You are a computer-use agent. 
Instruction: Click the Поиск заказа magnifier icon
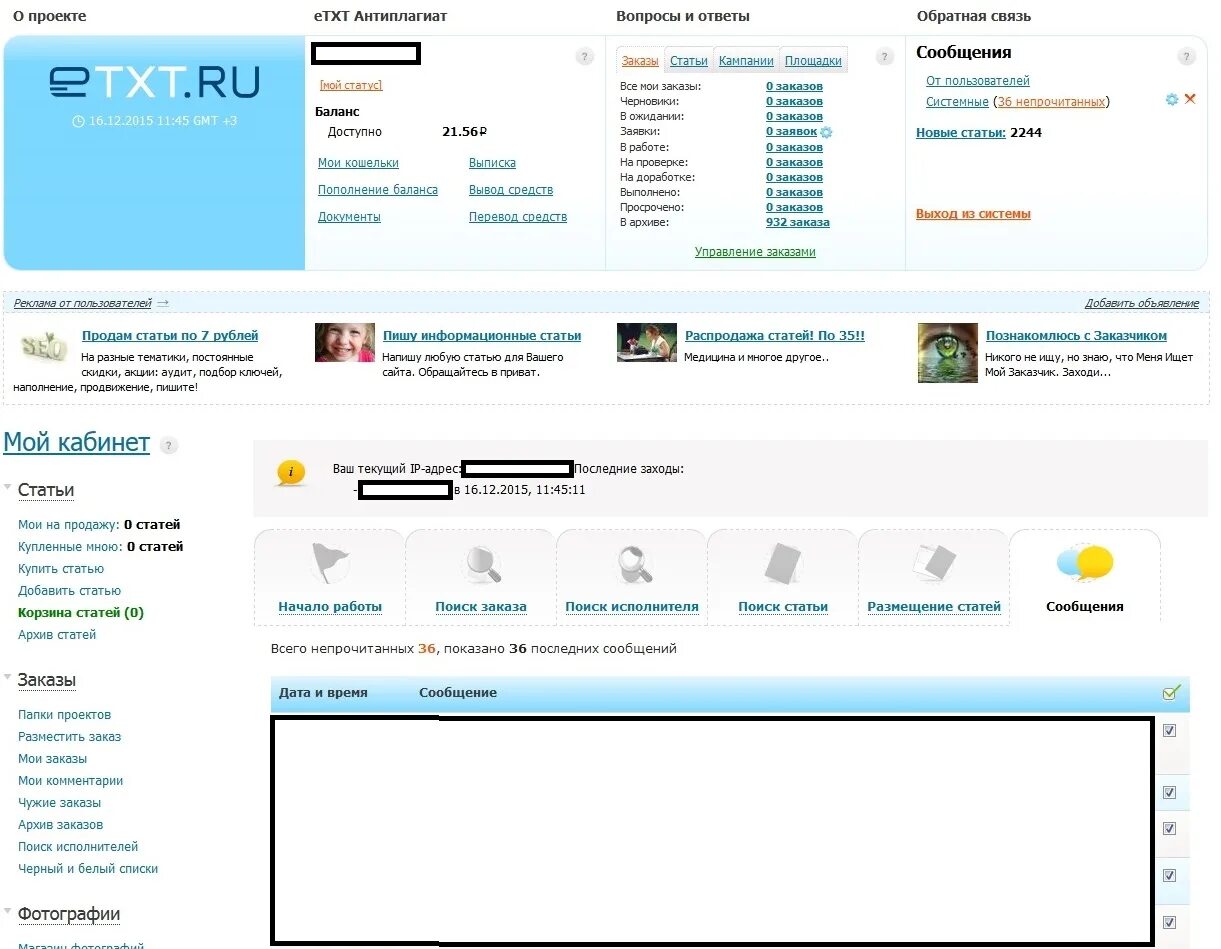(x=481, y=564)
